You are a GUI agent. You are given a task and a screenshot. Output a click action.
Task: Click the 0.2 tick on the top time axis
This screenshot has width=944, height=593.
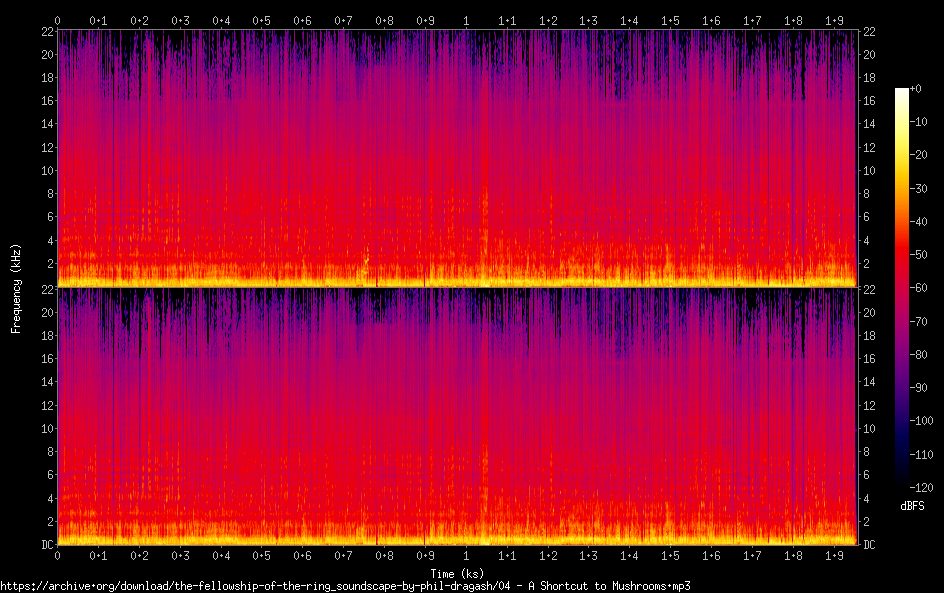pyautogui.click(x=139, y=20)
